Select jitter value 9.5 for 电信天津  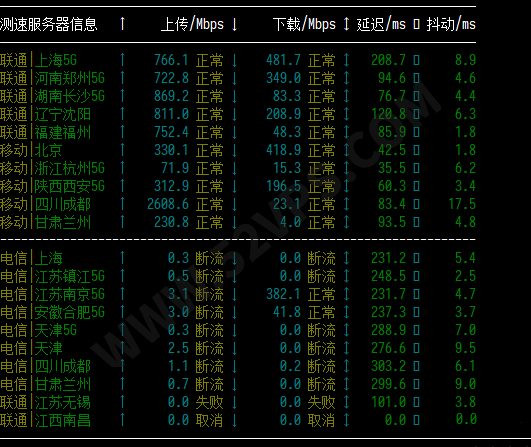tap(466, 348)
